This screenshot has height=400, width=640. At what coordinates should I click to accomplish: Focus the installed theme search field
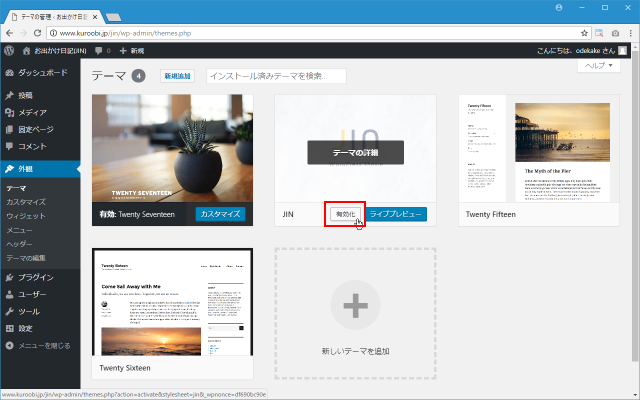[x=276, y=76]
